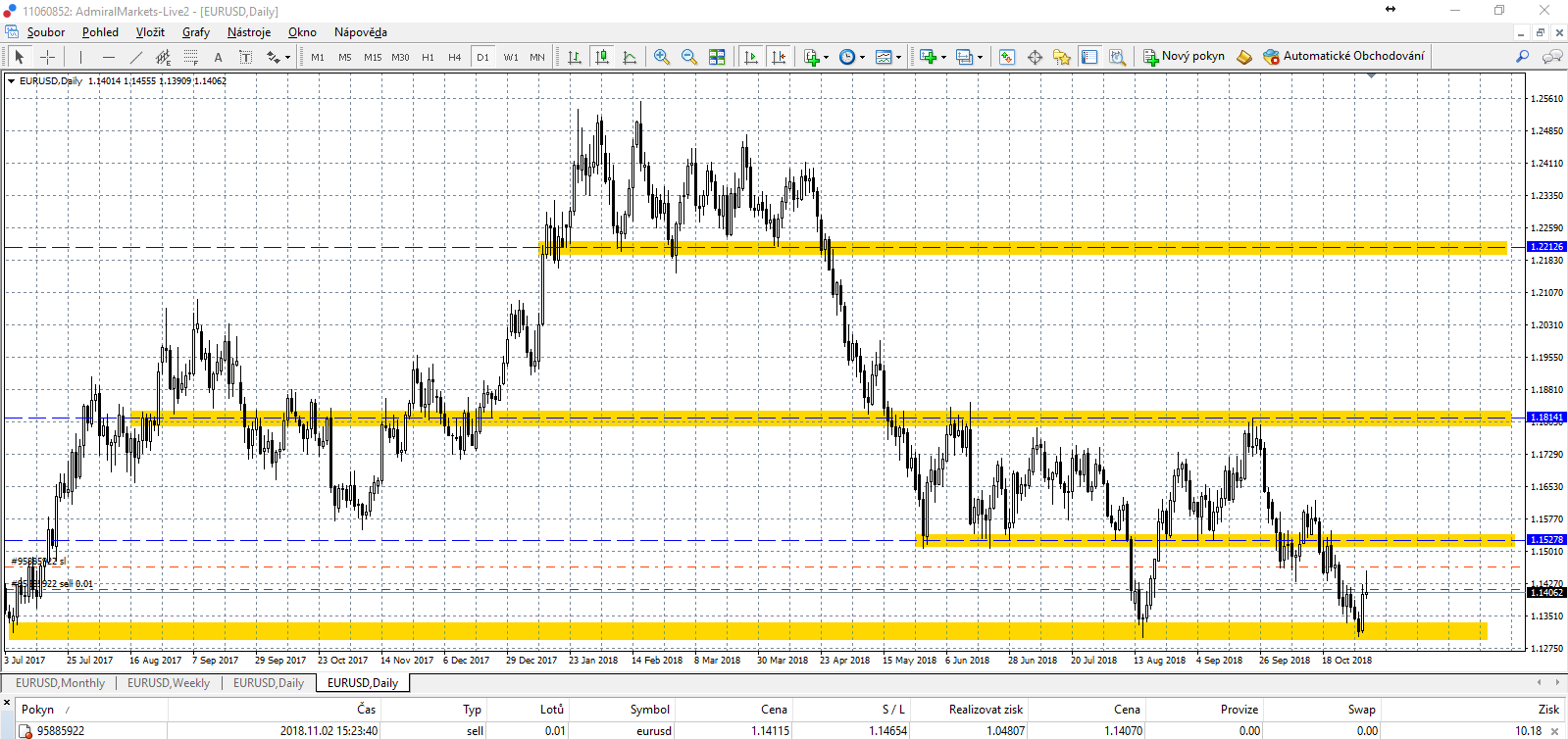Open the Nástroje menu

249,32
